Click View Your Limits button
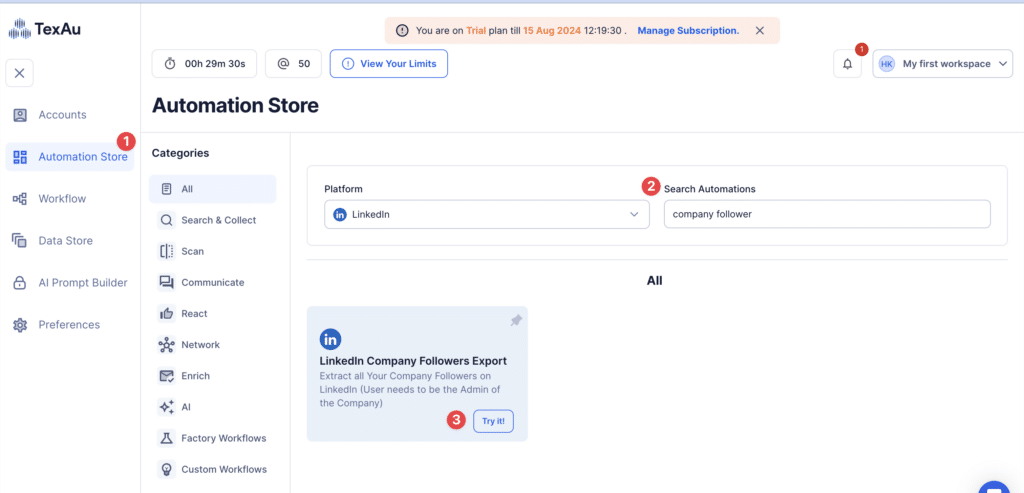Image resolution: width=1024 pixels, height=493 pixels. coord(389,64)
